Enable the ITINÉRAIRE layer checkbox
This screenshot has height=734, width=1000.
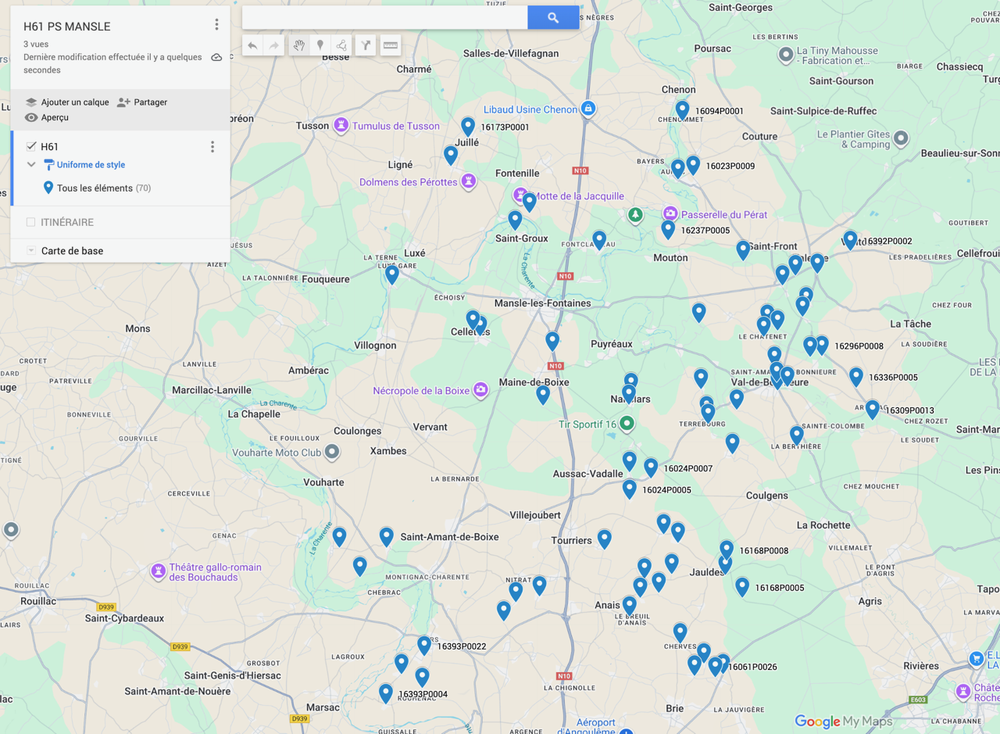(x=31, y=222)
